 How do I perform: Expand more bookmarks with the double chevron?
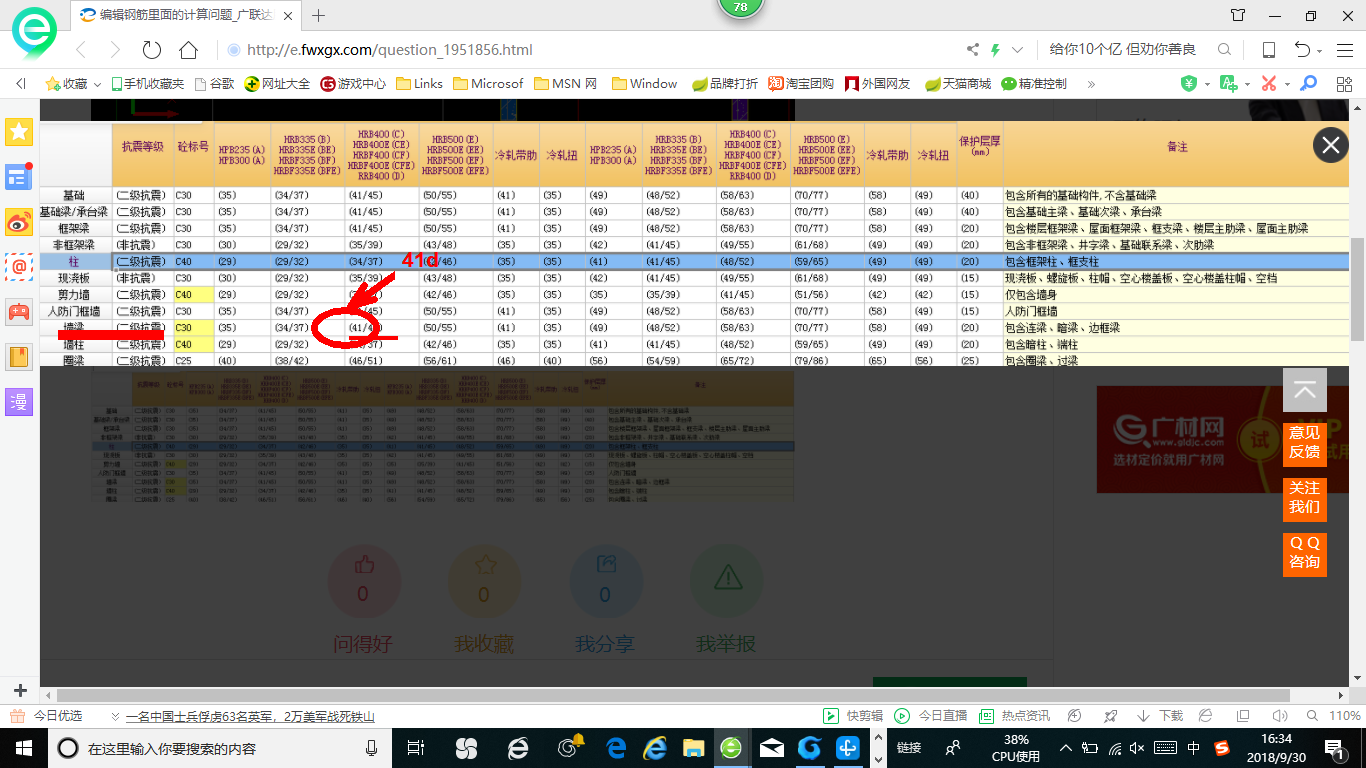pyautogui.click(x=1091, y=84)
